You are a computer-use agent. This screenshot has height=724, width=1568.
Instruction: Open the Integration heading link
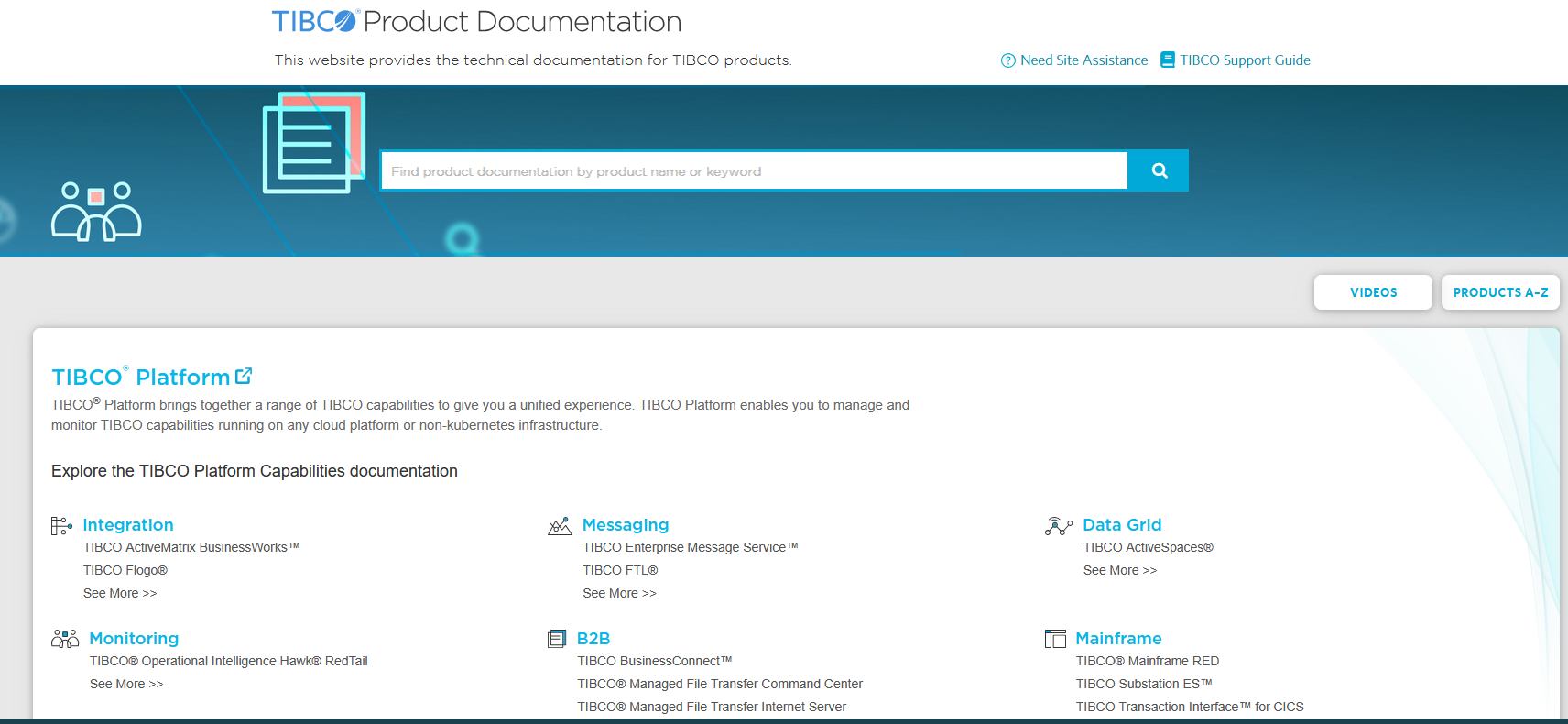pos(128,525)
